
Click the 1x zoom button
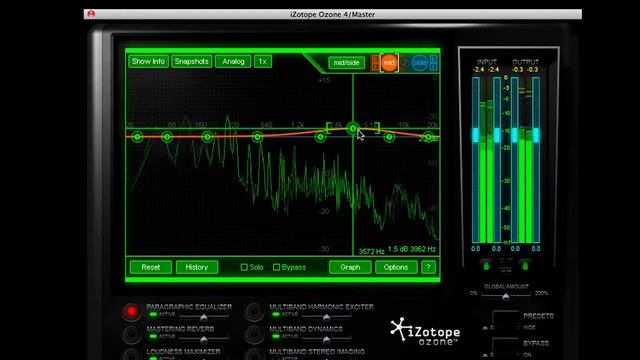tap(263, 62)
